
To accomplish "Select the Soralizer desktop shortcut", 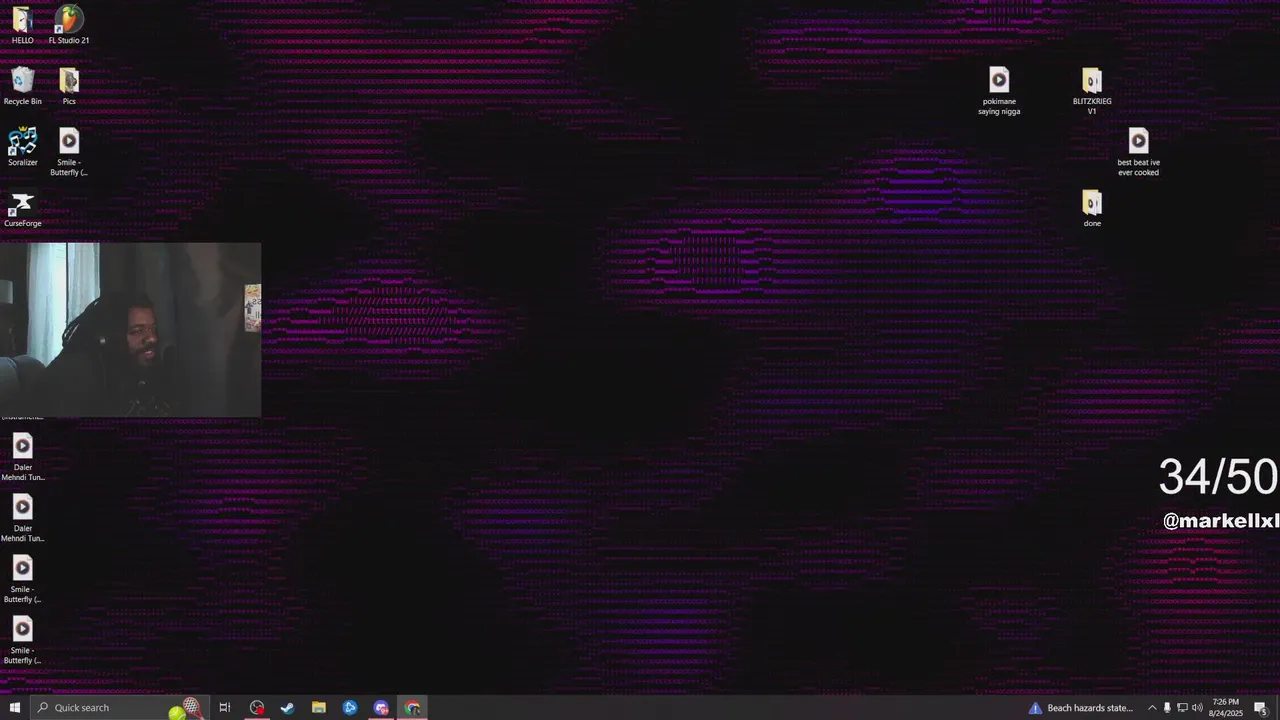I will tap(22, 147).
